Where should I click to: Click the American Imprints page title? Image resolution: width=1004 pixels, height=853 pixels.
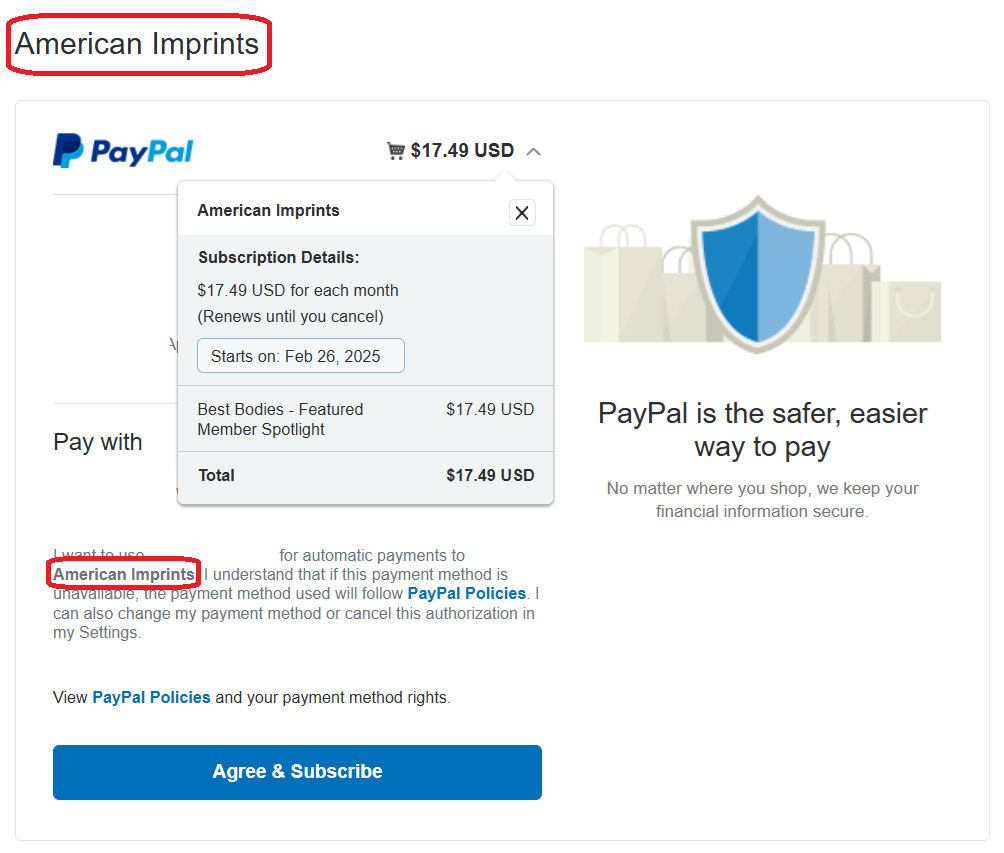(137, 44)
